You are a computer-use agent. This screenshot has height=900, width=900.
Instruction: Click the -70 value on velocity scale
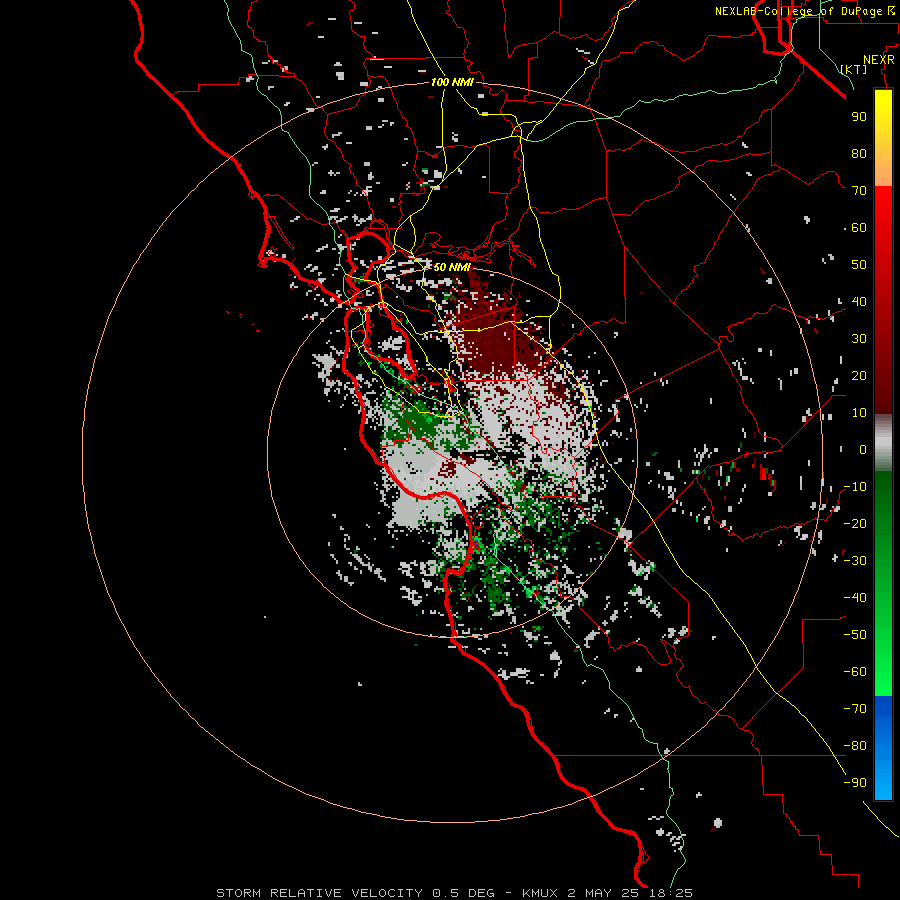click(x=855, y=709)
